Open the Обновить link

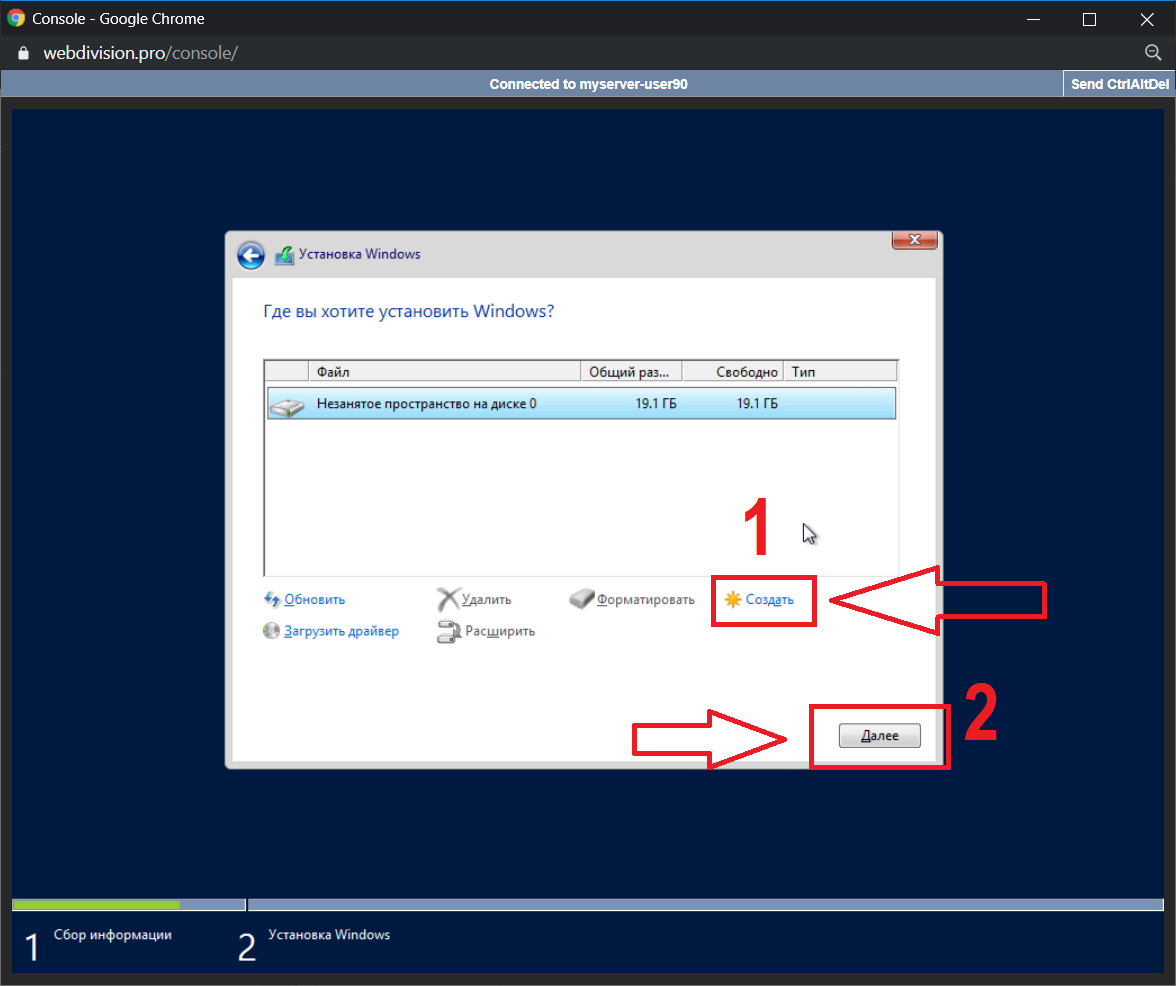pyautogui.click(x=314, y=600)
